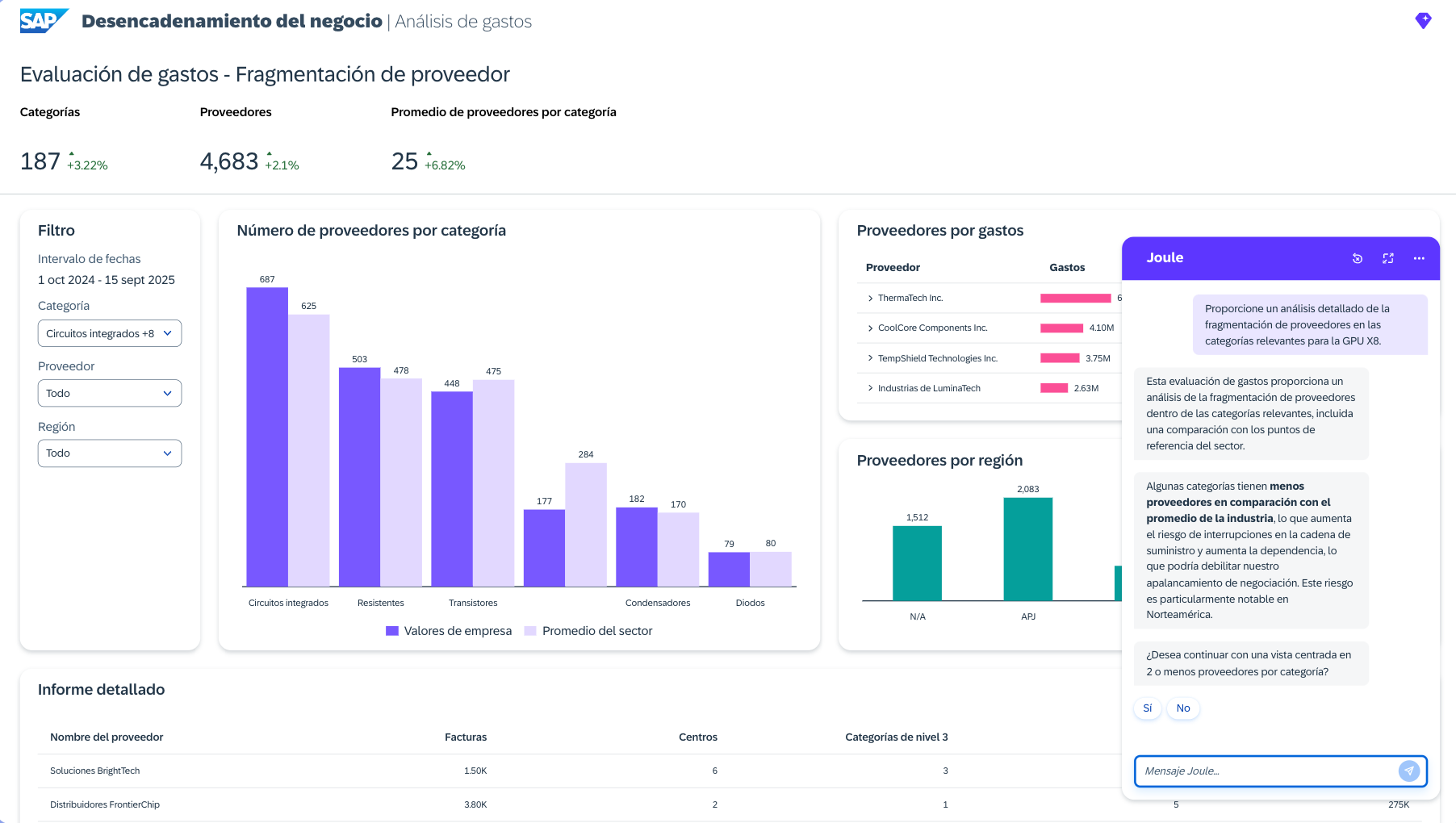Click the Circuitos integrados axis label
1456x823 pixels.
pos(288,603)
